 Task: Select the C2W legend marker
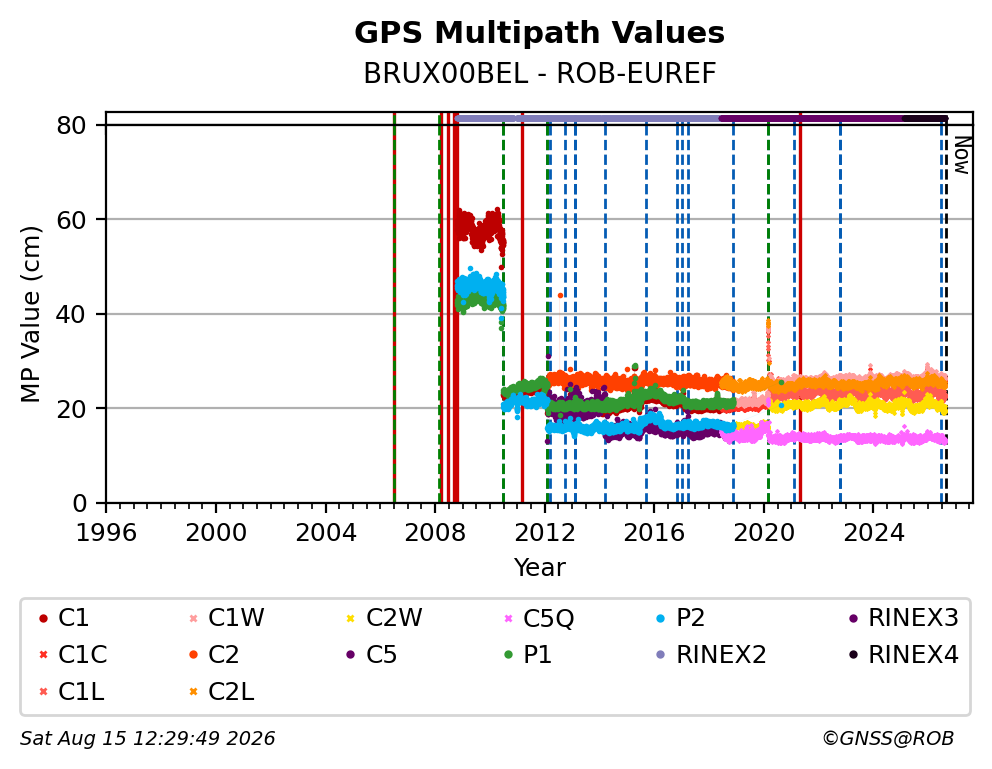[x=350, y=618]
